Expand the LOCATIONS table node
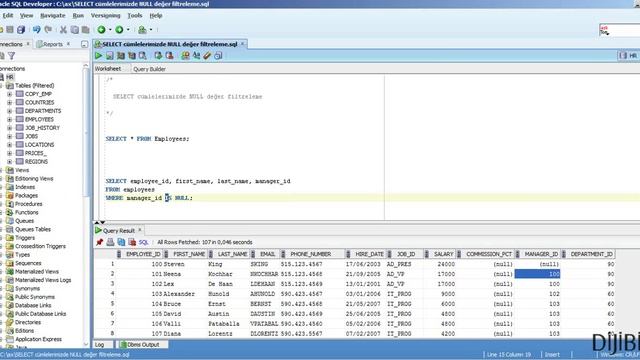The height and width of the screenshot is (360, 640). click(x=9, y=144)
